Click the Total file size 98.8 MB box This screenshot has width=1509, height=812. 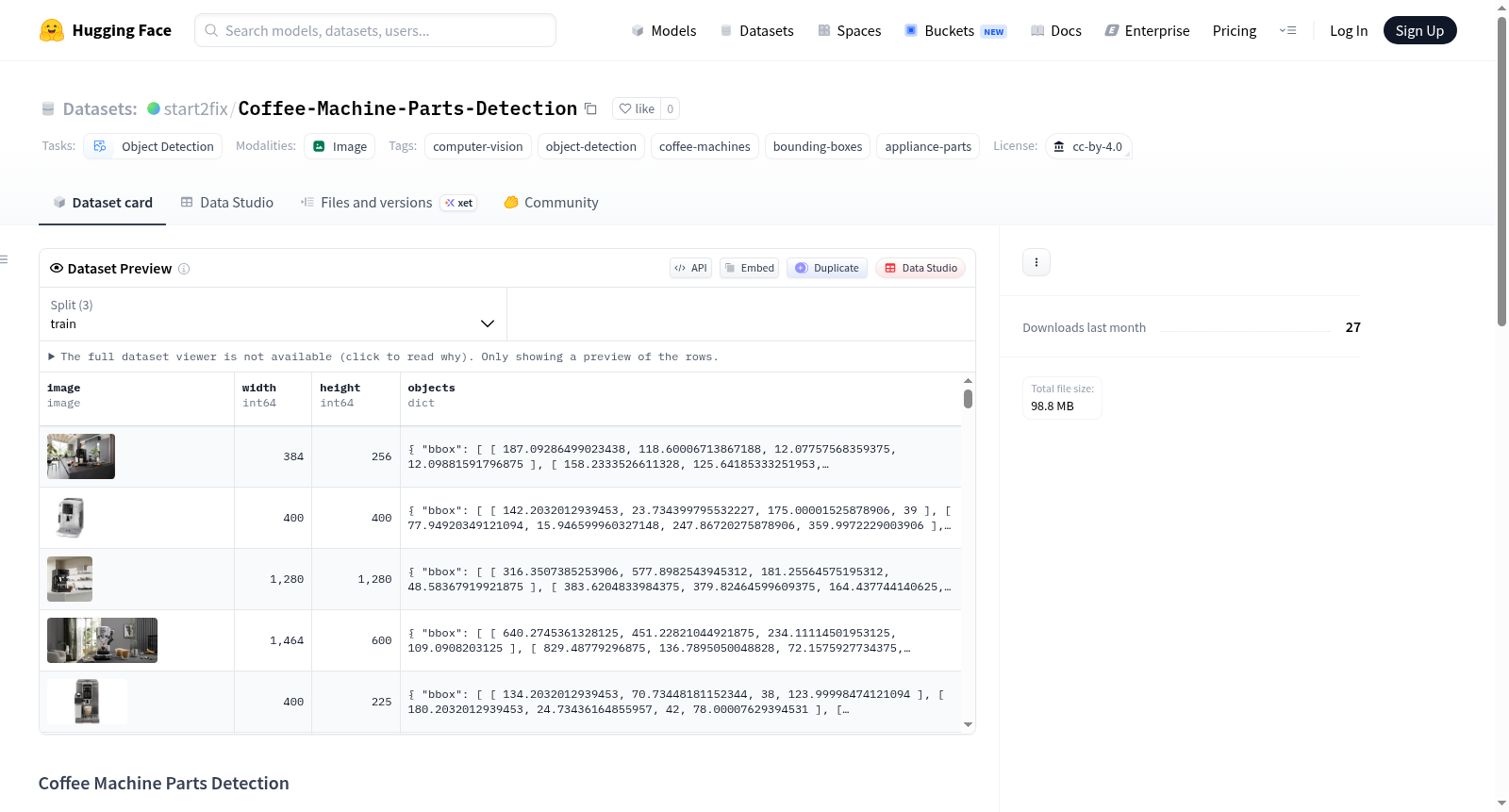(x=1062, y=397)
